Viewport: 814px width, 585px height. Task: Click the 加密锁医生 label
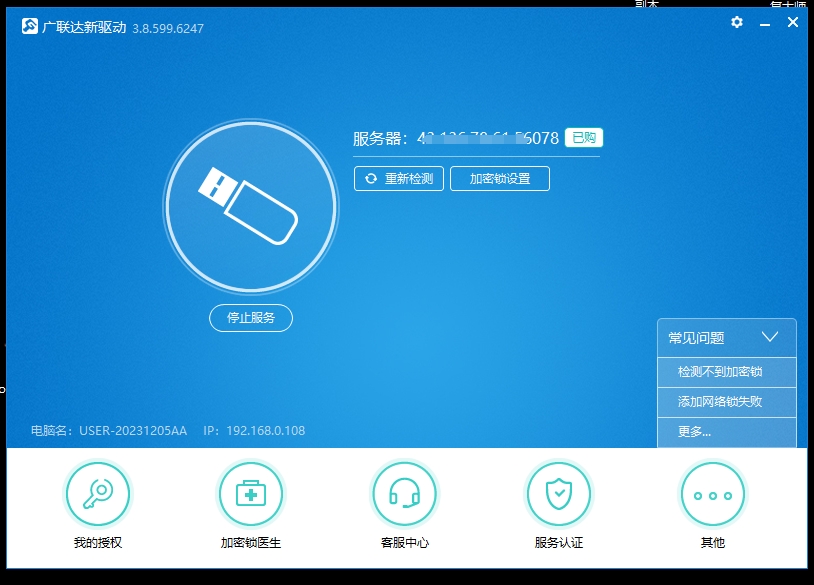point(251,542)
